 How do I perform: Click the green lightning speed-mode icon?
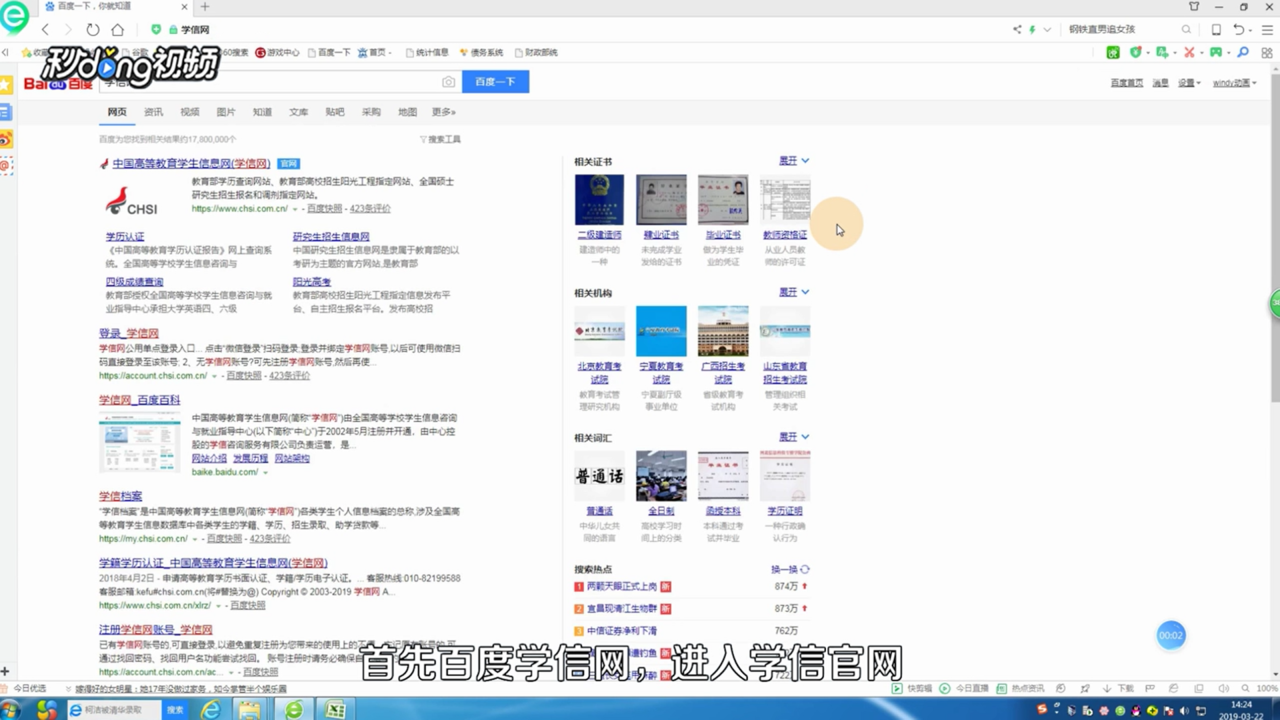tap(1032, 30)
